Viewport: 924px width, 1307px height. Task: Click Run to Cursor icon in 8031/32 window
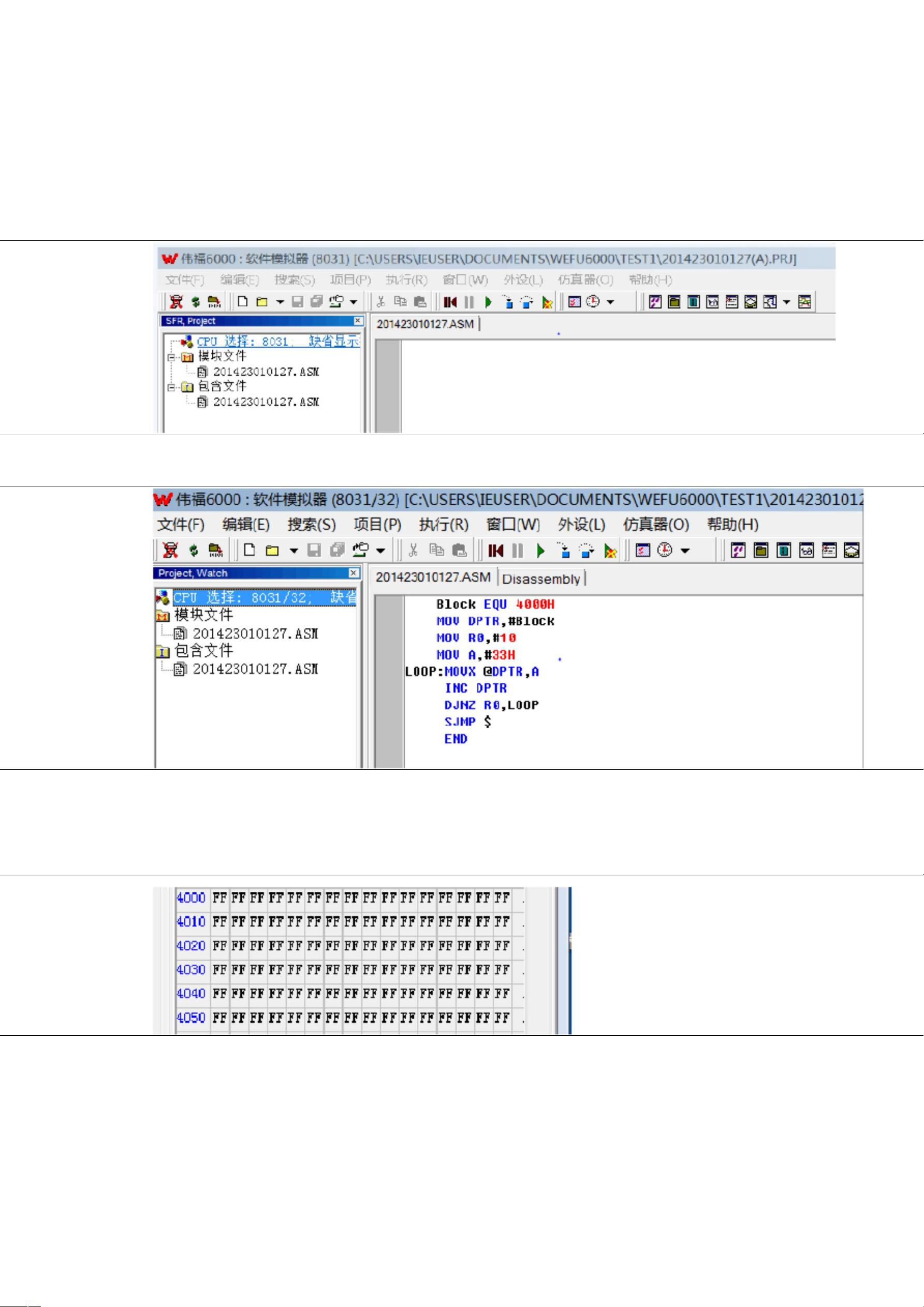pyautogui.click(x=610, y=550)
